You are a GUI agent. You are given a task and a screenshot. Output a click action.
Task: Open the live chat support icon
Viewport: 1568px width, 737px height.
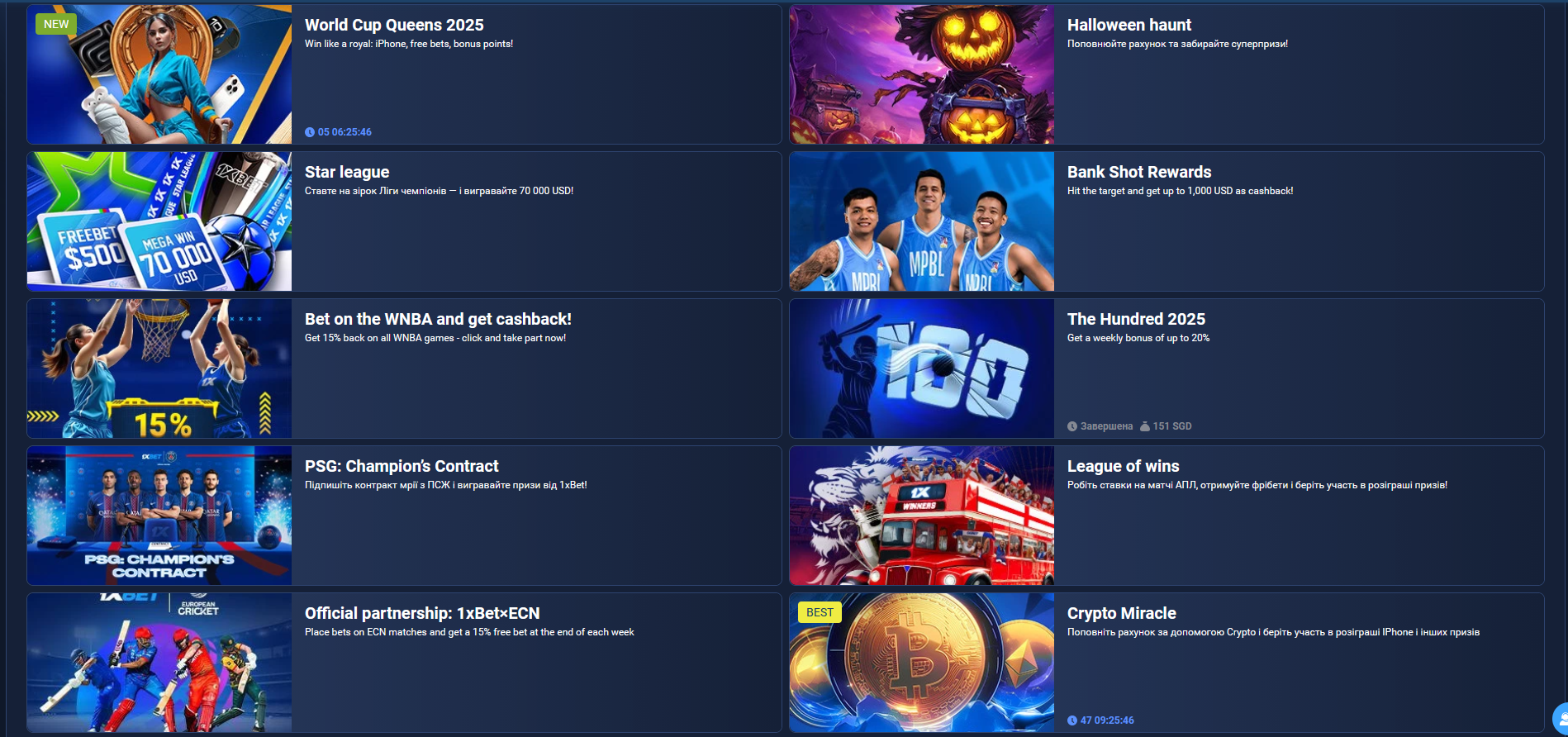1561,718
